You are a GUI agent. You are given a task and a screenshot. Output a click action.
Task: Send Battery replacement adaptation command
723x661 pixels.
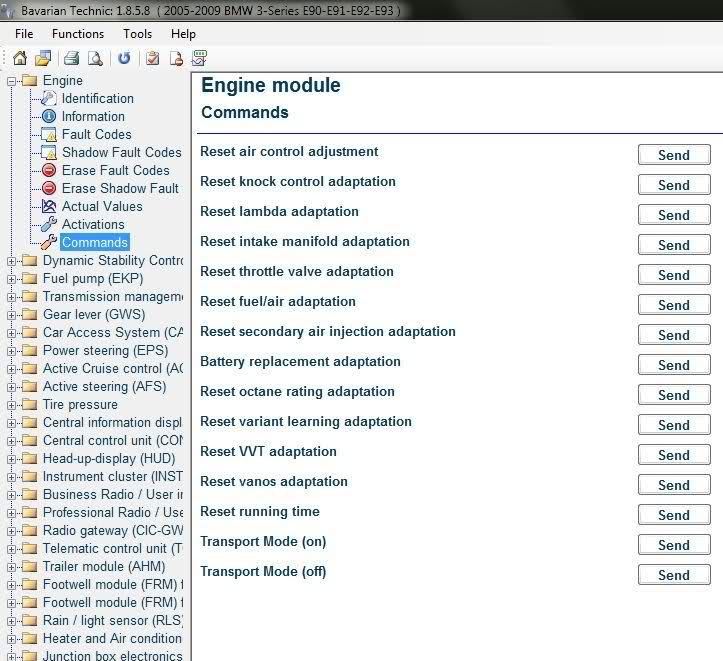[674, 365]
